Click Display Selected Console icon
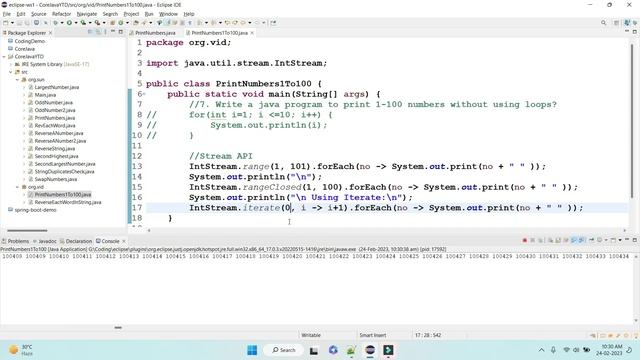 [x=600, y=240]
